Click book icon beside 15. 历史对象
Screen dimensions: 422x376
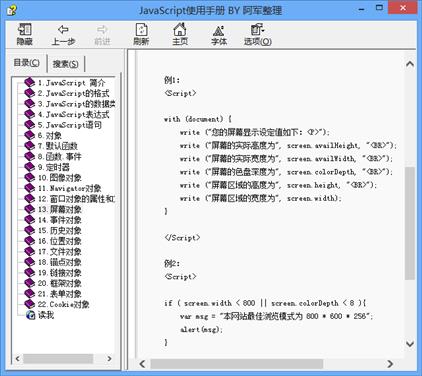coord(30,230)
